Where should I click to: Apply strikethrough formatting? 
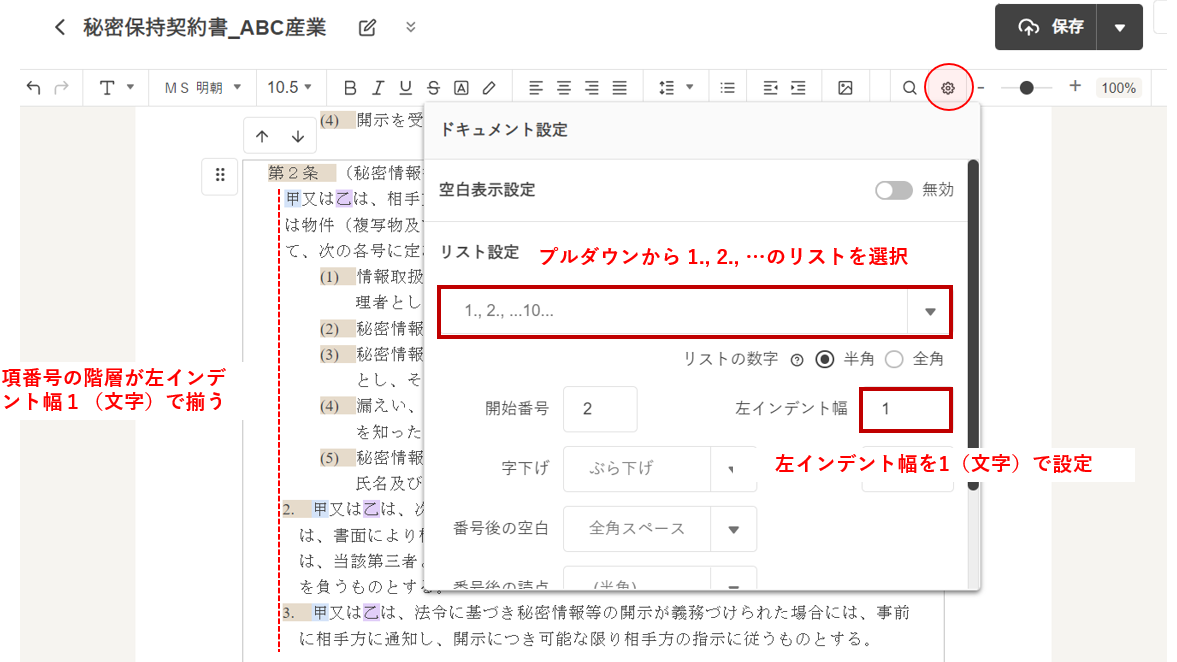[433, 88]
